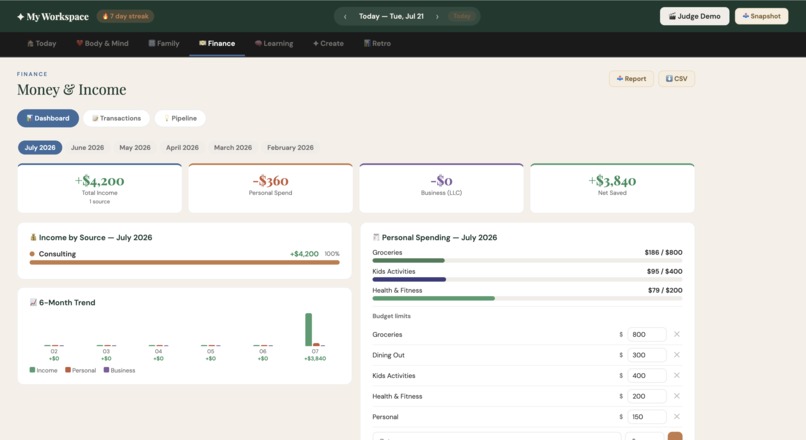Select May 2026 month
The height and width of the screenshot is (440, 806).
coord(135,148)
